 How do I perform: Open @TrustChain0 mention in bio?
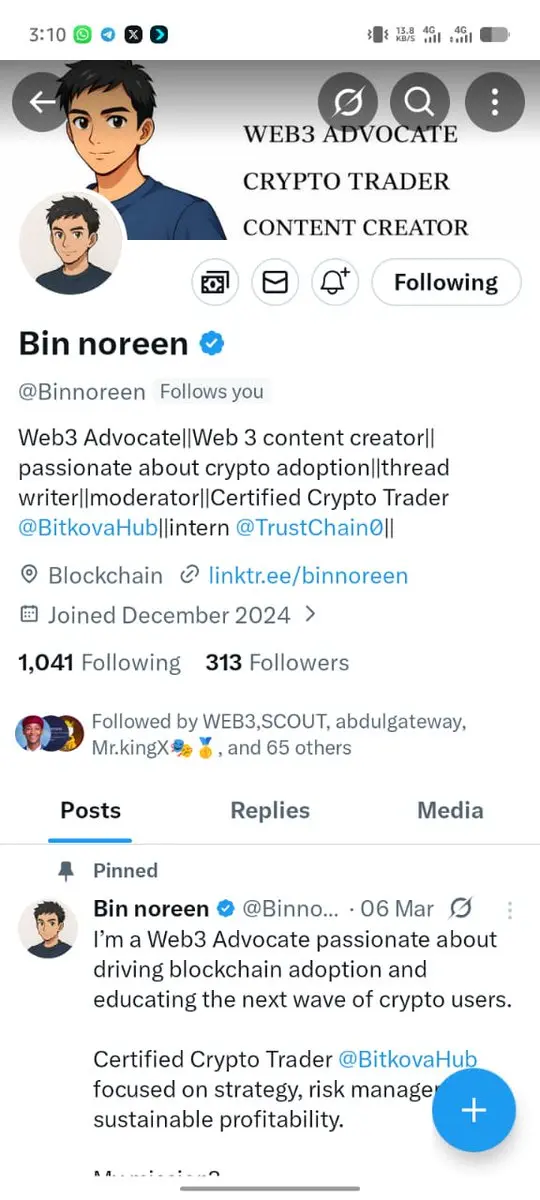pyautogui.click(x=309, y=527)
